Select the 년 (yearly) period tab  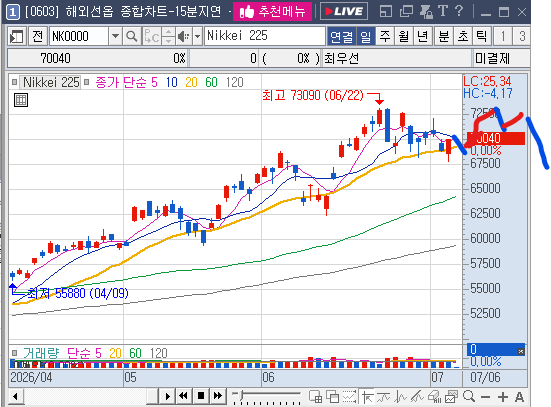pyautogui.click(x=423, y=36)
